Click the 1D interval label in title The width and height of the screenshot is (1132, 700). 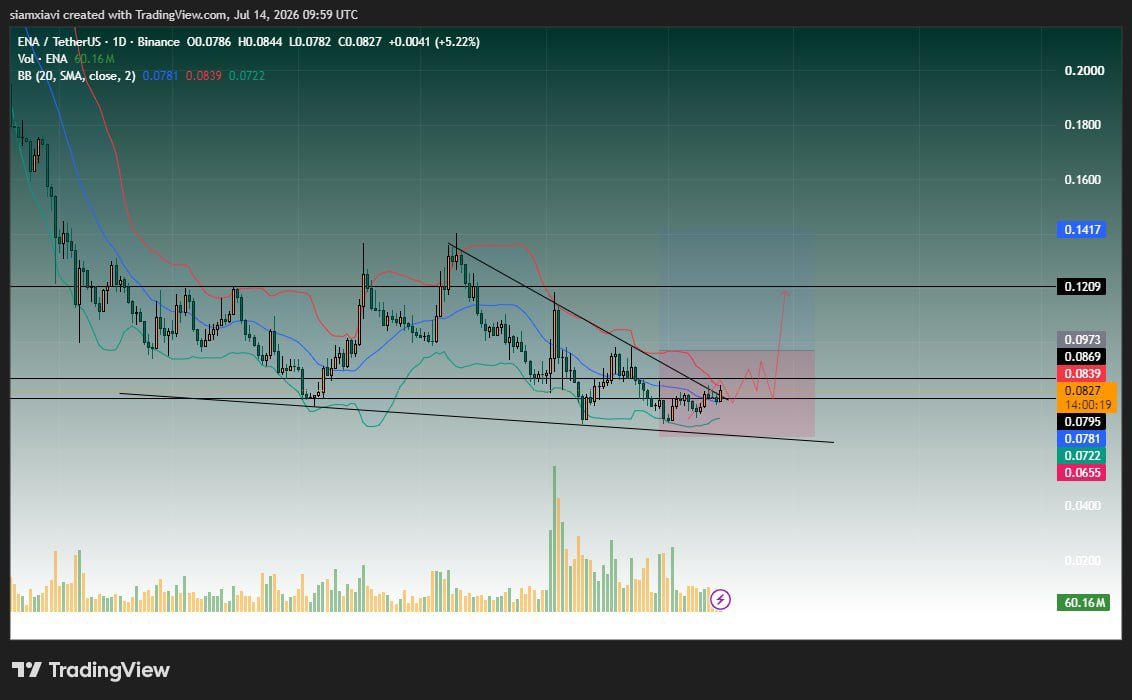pos(120,42)
